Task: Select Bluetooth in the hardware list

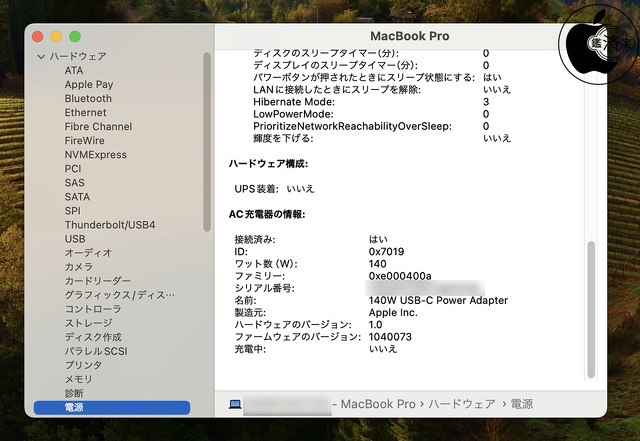Action: (88, 99)
